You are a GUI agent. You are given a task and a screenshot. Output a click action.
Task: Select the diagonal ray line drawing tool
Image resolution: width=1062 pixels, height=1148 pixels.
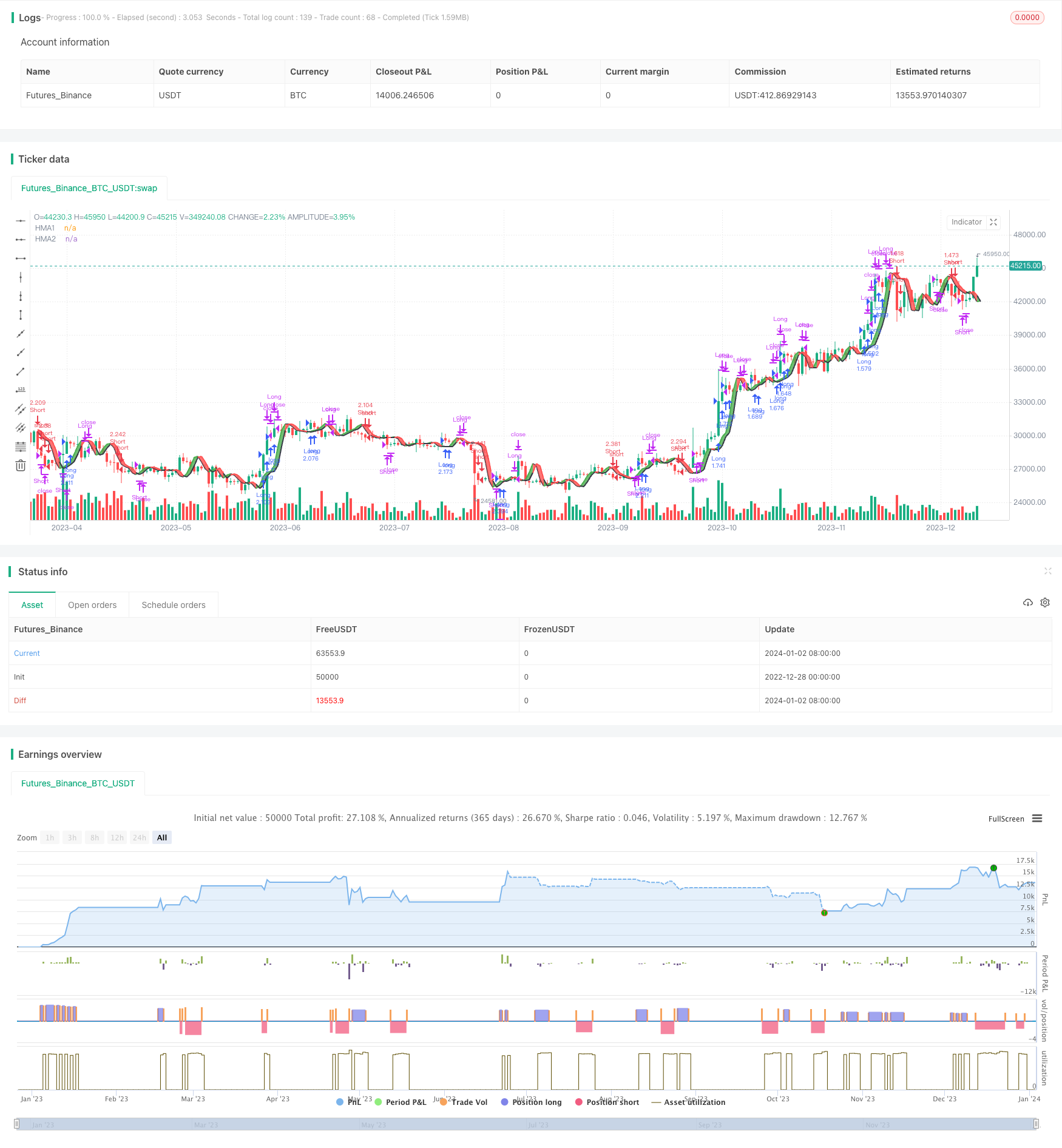pyautogui.click(x=21, y=353)
